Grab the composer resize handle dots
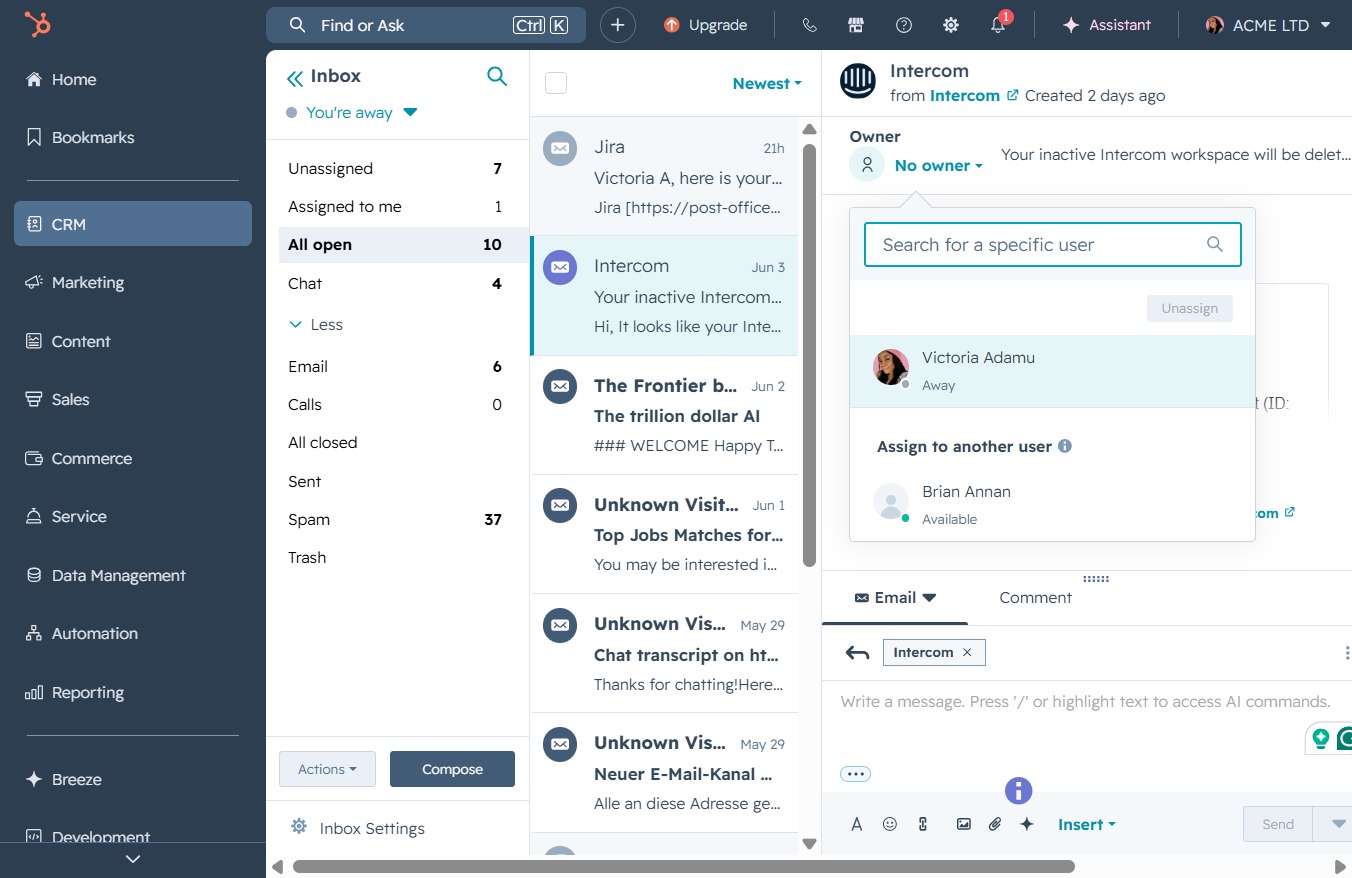 (x=1096, y=579)
